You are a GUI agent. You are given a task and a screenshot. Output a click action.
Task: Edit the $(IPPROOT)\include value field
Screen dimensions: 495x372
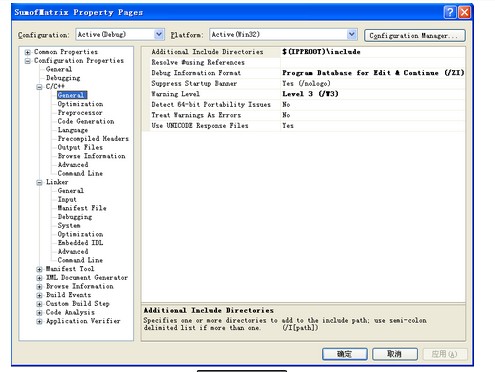pos(373,52)
